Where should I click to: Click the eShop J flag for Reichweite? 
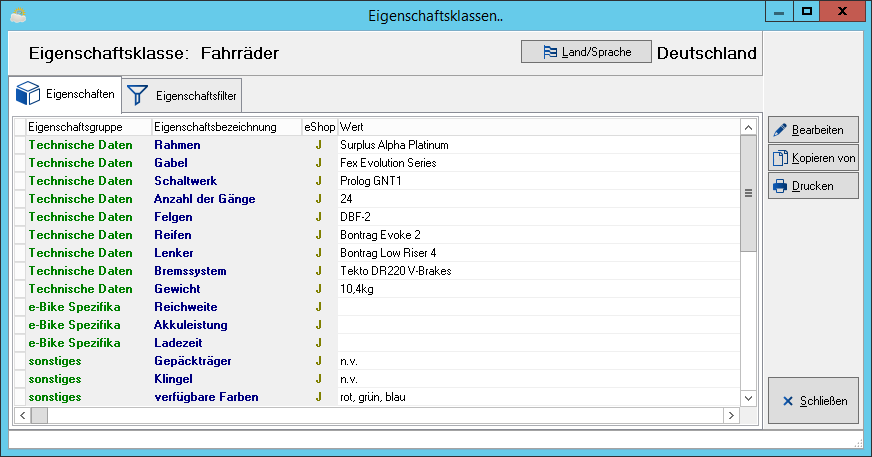pyautogui.click(x=319, y=307)
